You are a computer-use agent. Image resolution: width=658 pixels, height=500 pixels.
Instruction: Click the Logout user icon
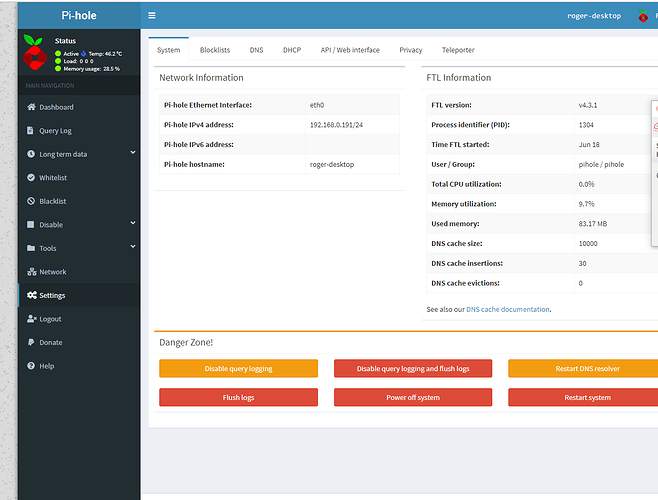pos(31,319)
